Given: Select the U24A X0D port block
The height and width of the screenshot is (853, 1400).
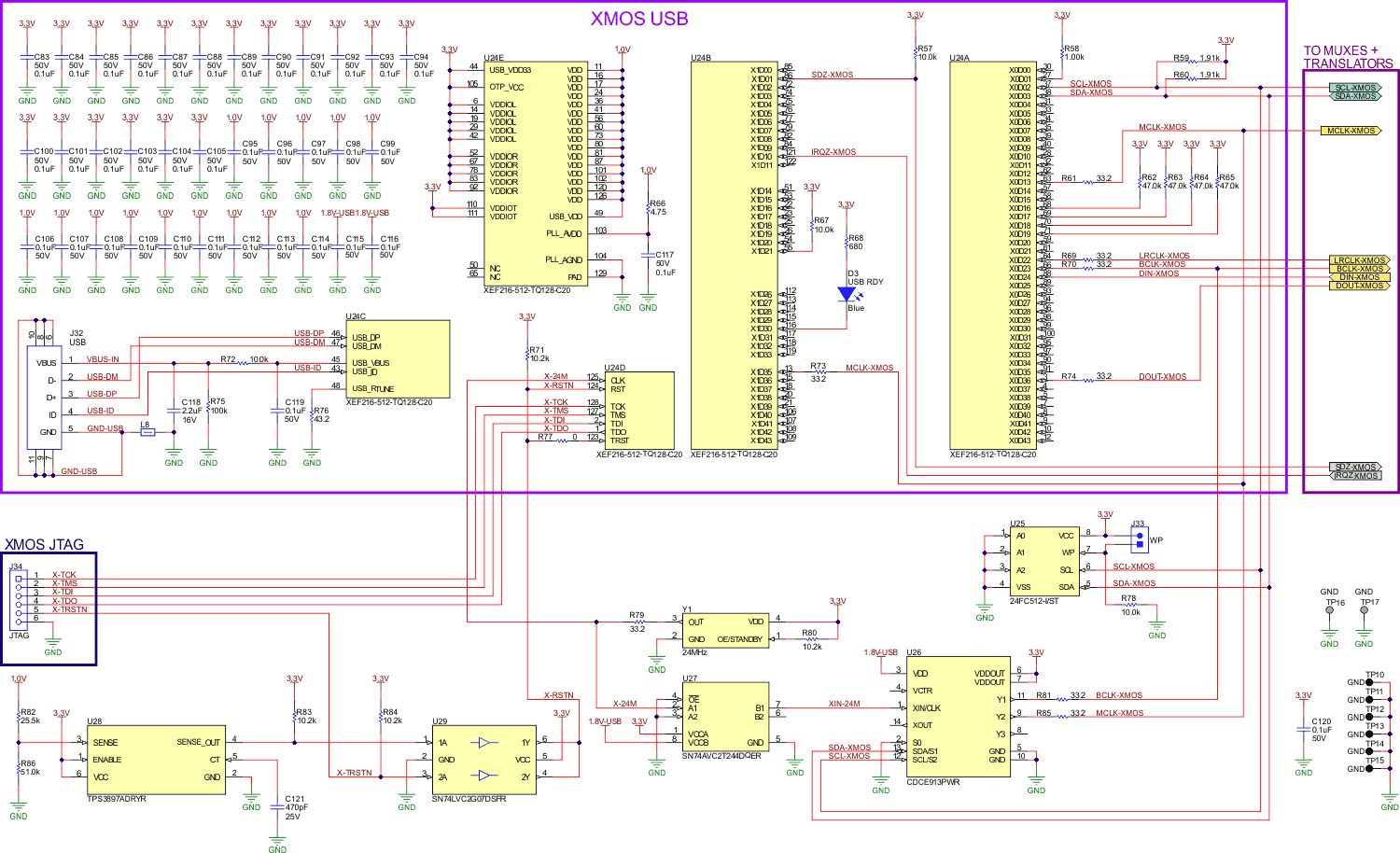Looking at the screenshot, I should tap(992, 256).
